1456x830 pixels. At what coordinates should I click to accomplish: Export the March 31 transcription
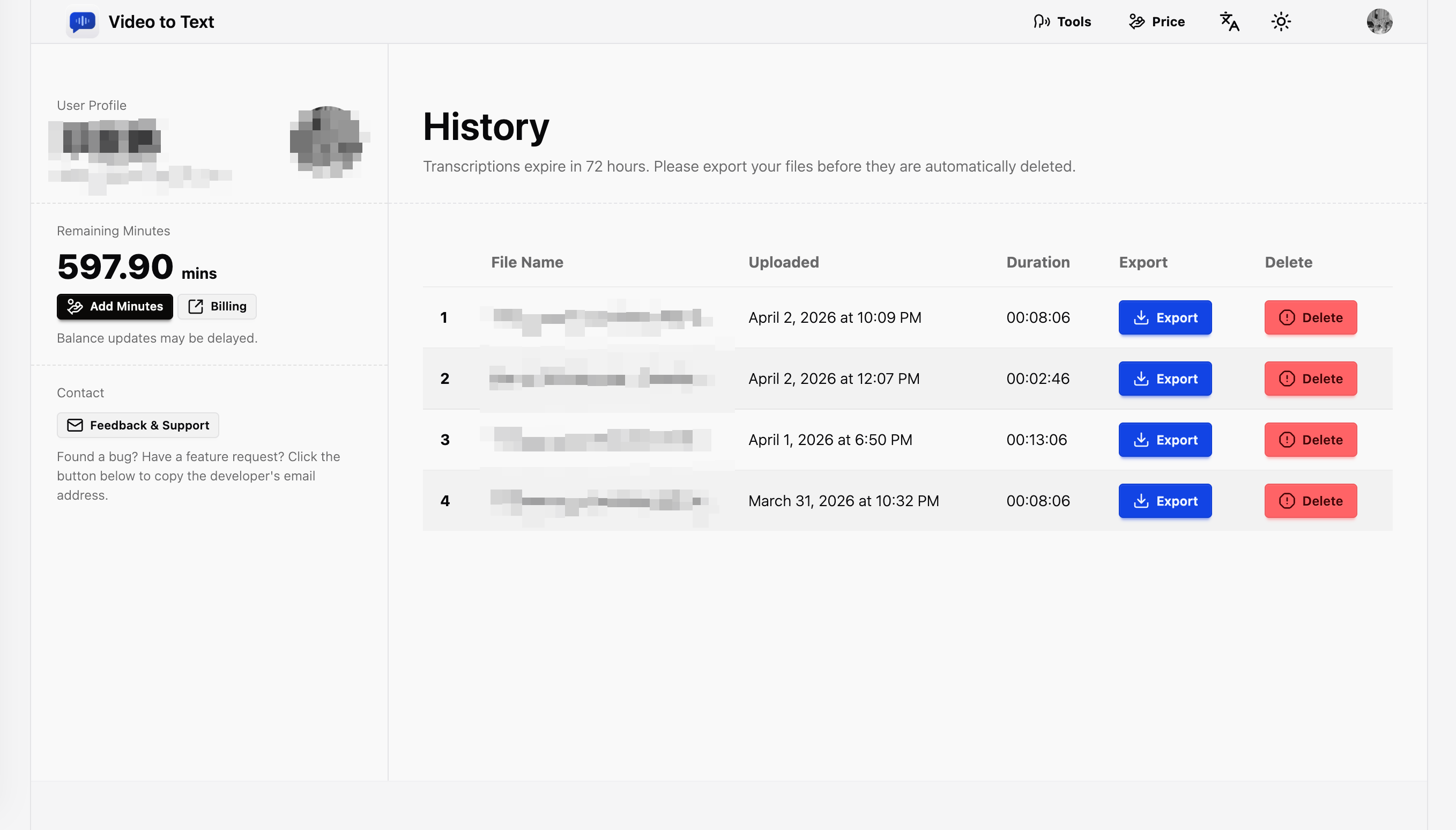(x=1165, y=501)
